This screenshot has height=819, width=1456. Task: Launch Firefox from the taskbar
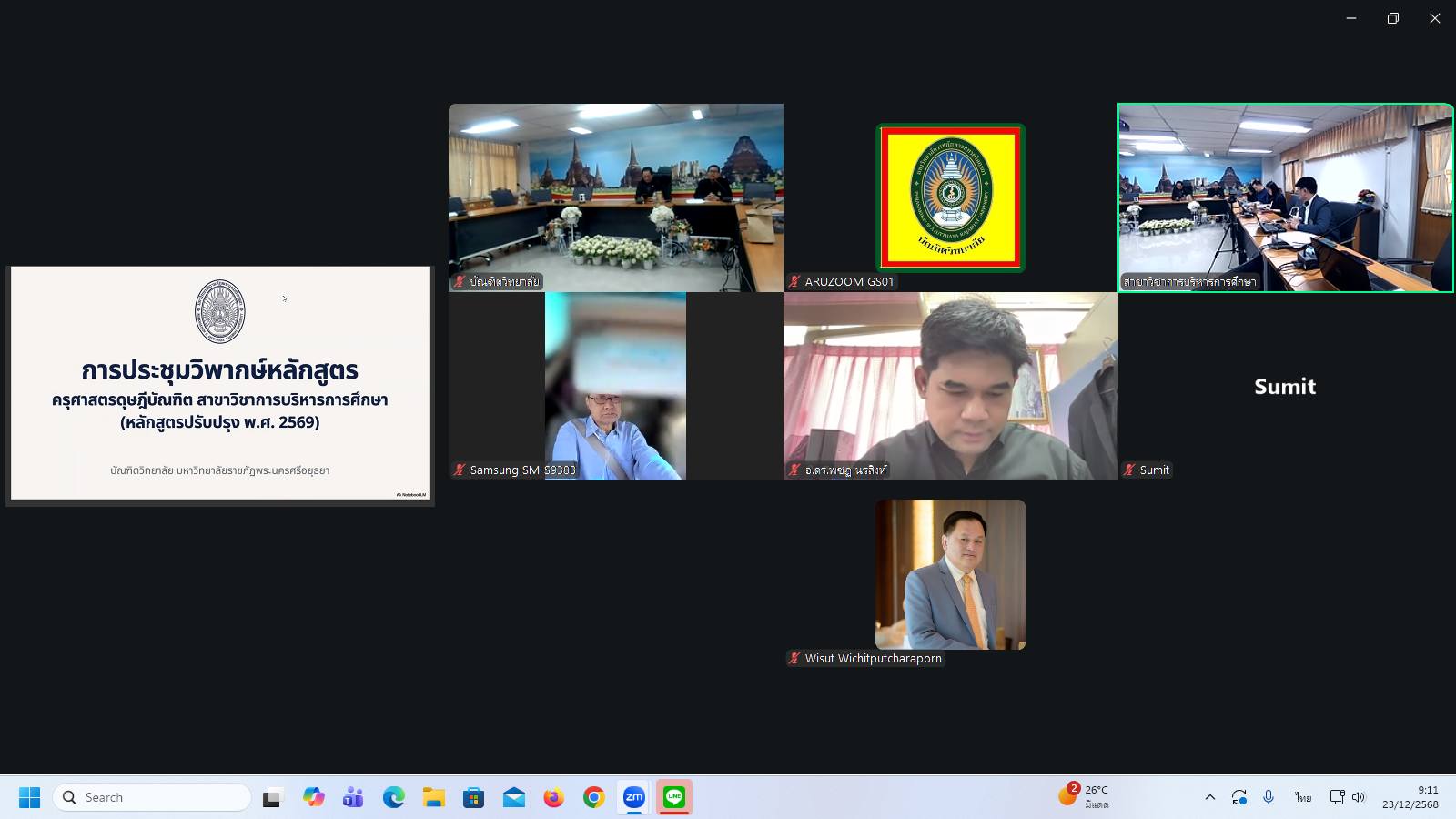tap(553, 797)
